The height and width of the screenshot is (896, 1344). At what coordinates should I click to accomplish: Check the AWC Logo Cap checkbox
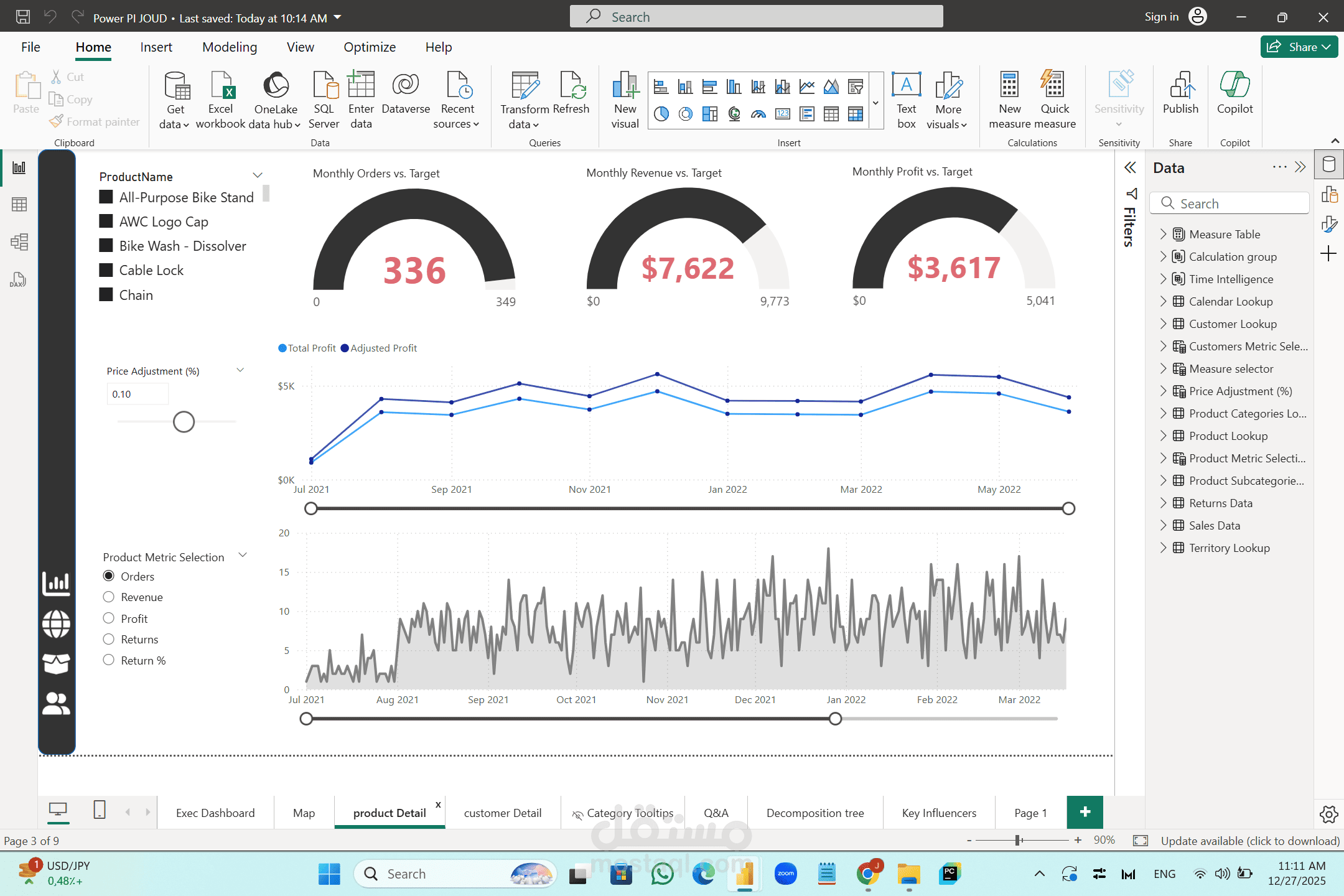click(106, 222)
